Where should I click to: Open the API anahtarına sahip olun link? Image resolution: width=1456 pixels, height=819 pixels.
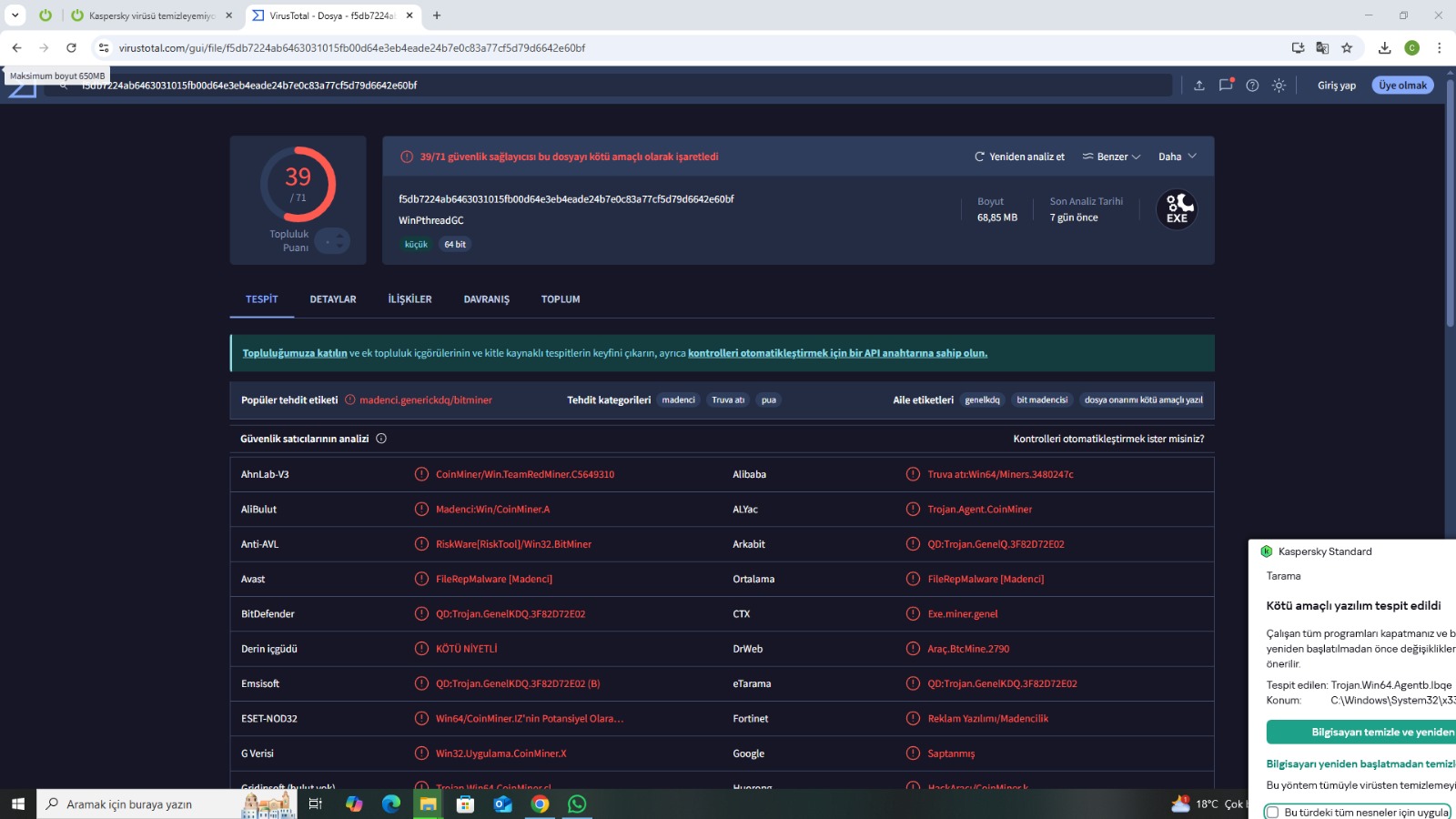tap(837, 353)
